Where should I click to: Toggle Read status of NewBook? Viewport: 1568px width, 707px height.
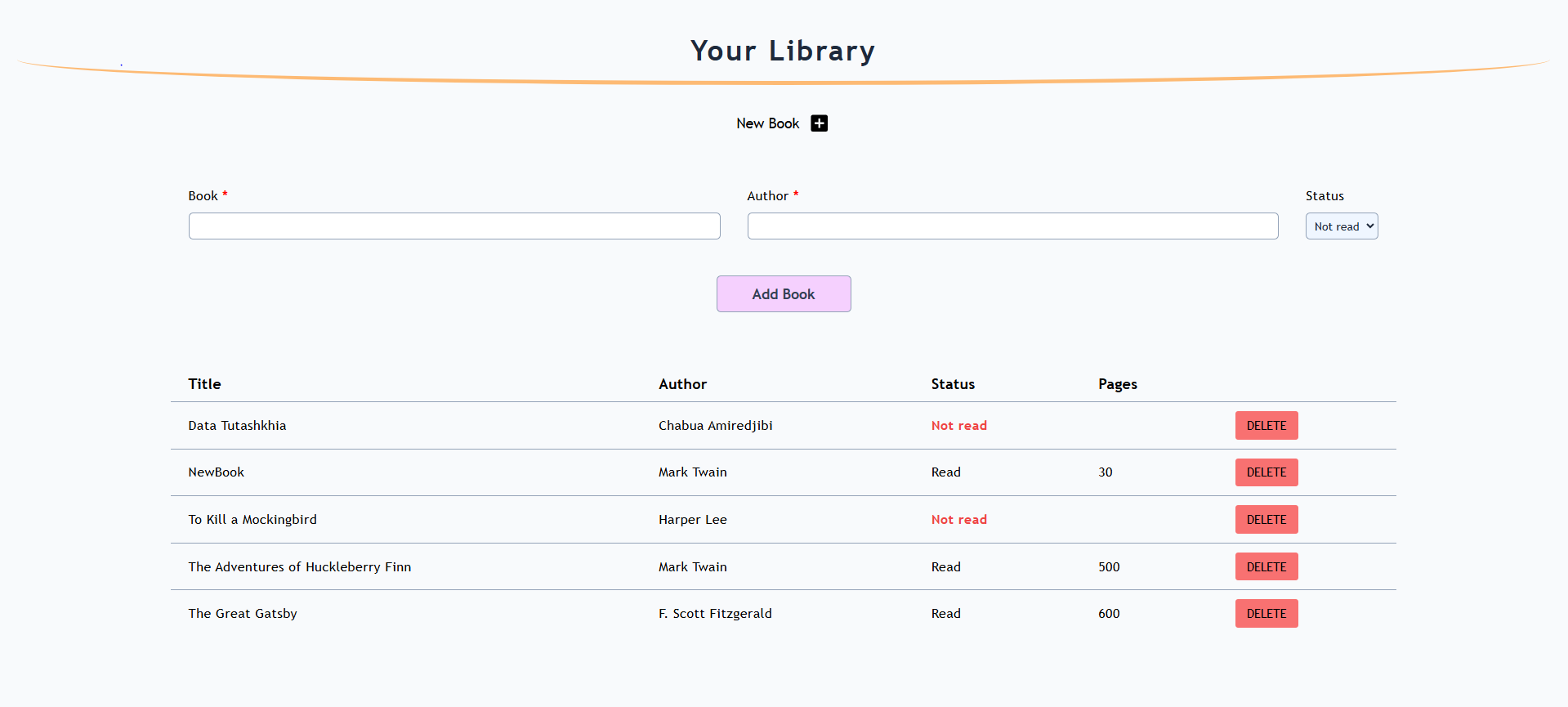click(945, 472)
